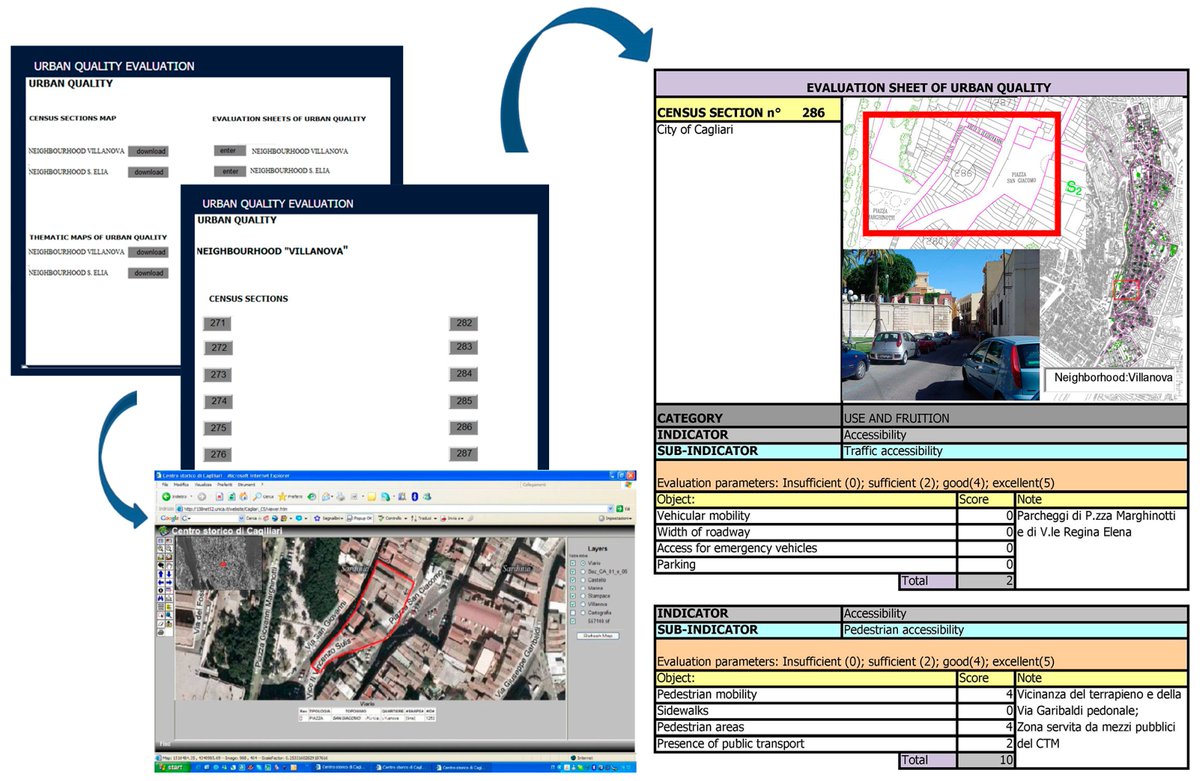Download S. Elia thematic map
The width and height of the screenshot is (1200, 781).
pos(149,273)
